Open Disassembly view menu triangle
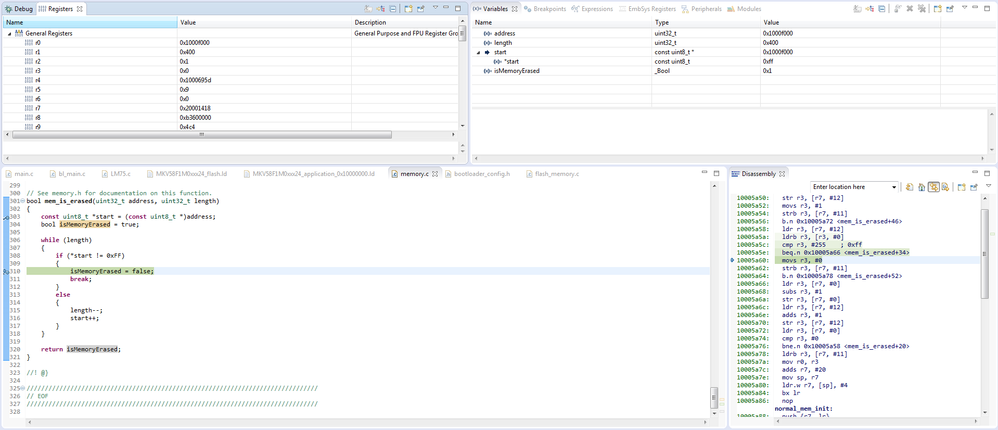Image resolution: width=998 pixels, height=430 pixels. click(x=988, y=186)
